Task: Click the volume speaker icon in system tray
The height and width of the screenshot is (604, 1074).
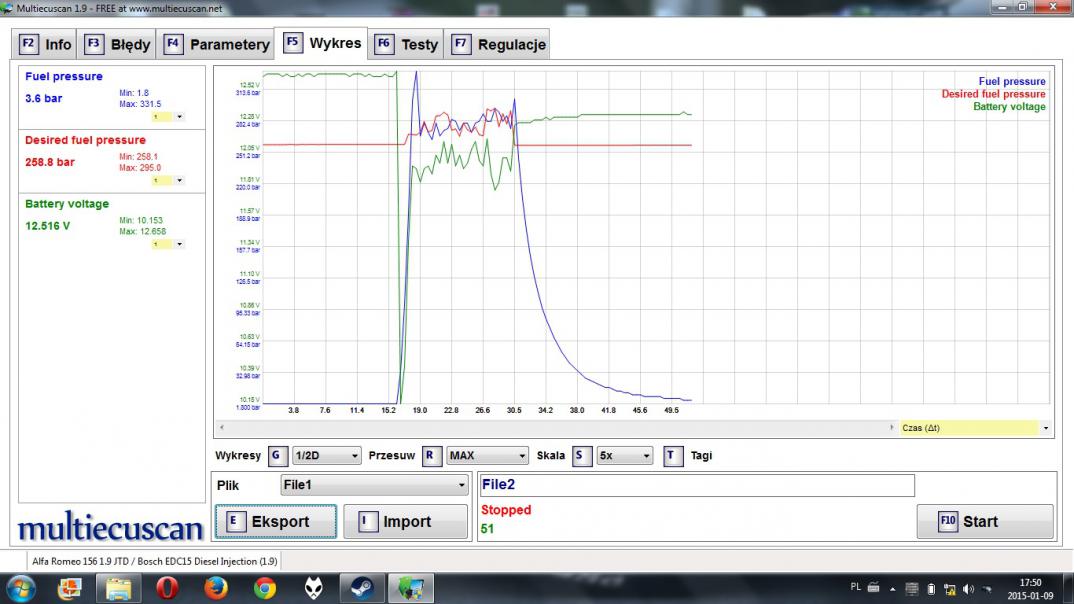Action: click(968, 589)
